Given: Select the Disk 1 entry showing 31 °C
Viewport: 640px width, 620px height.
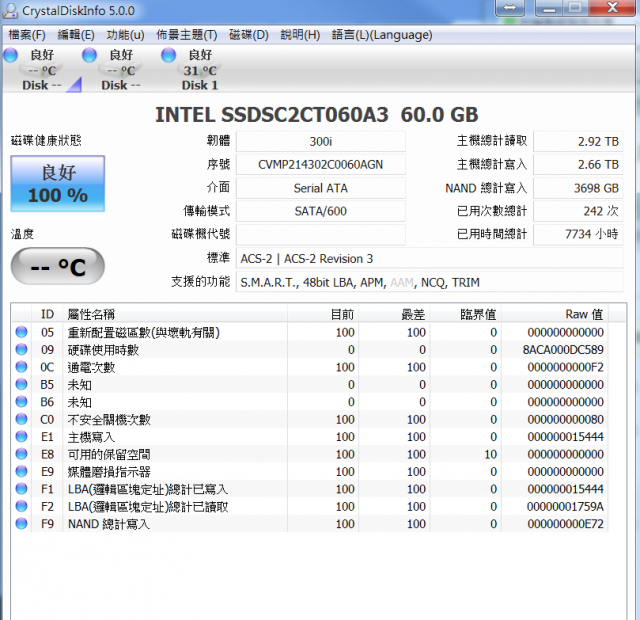Looking at the screenshot, I should (199, 71).
